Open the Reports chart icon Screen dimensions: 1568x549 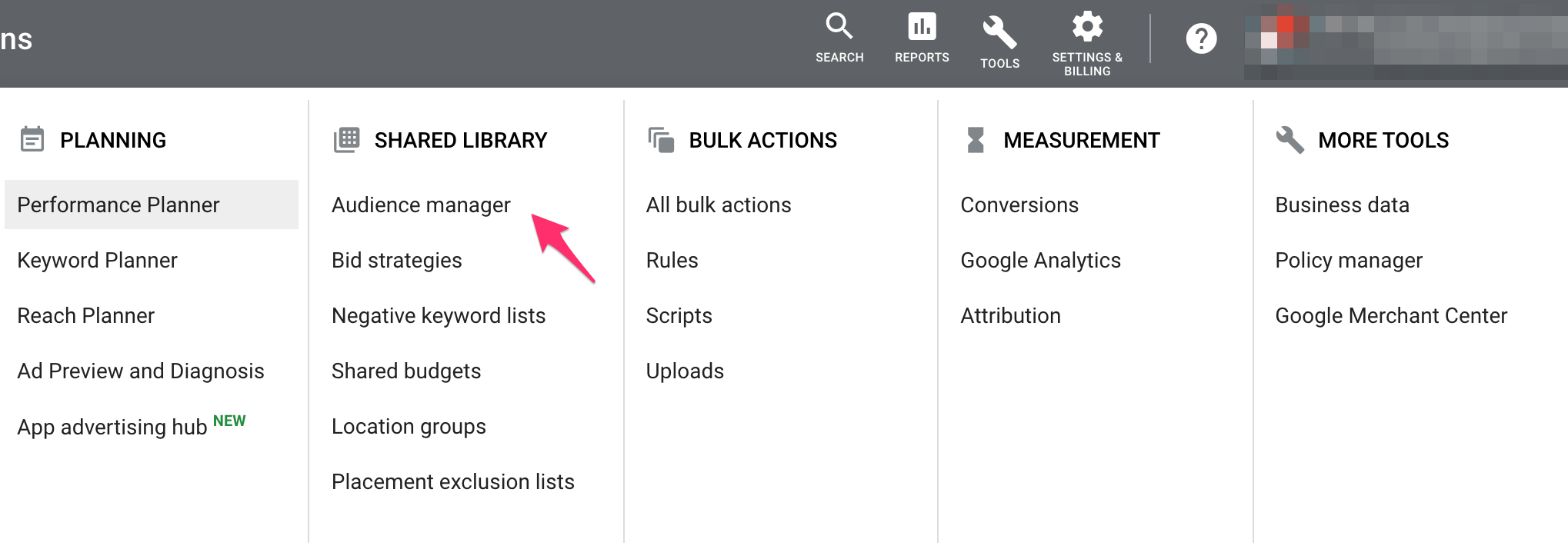click(922, 27)
